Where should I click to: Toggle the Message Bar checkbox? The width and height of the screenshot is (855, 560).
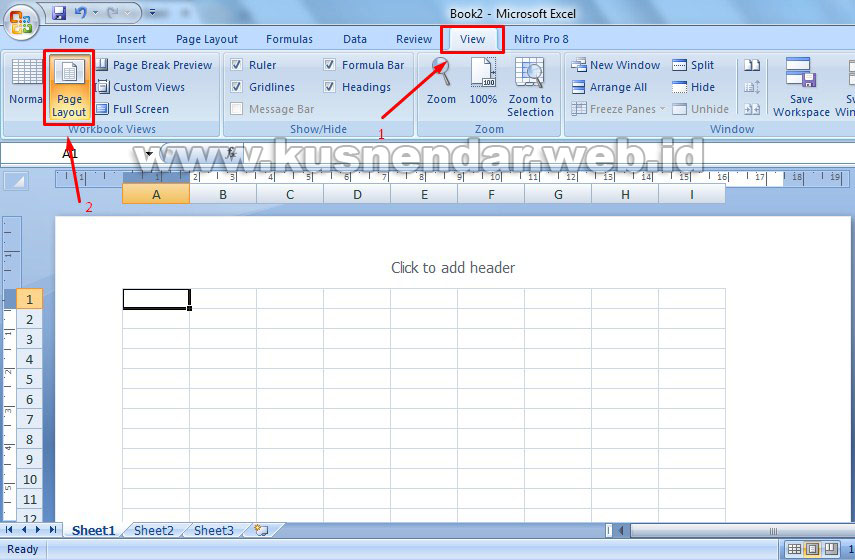point(236,109)
